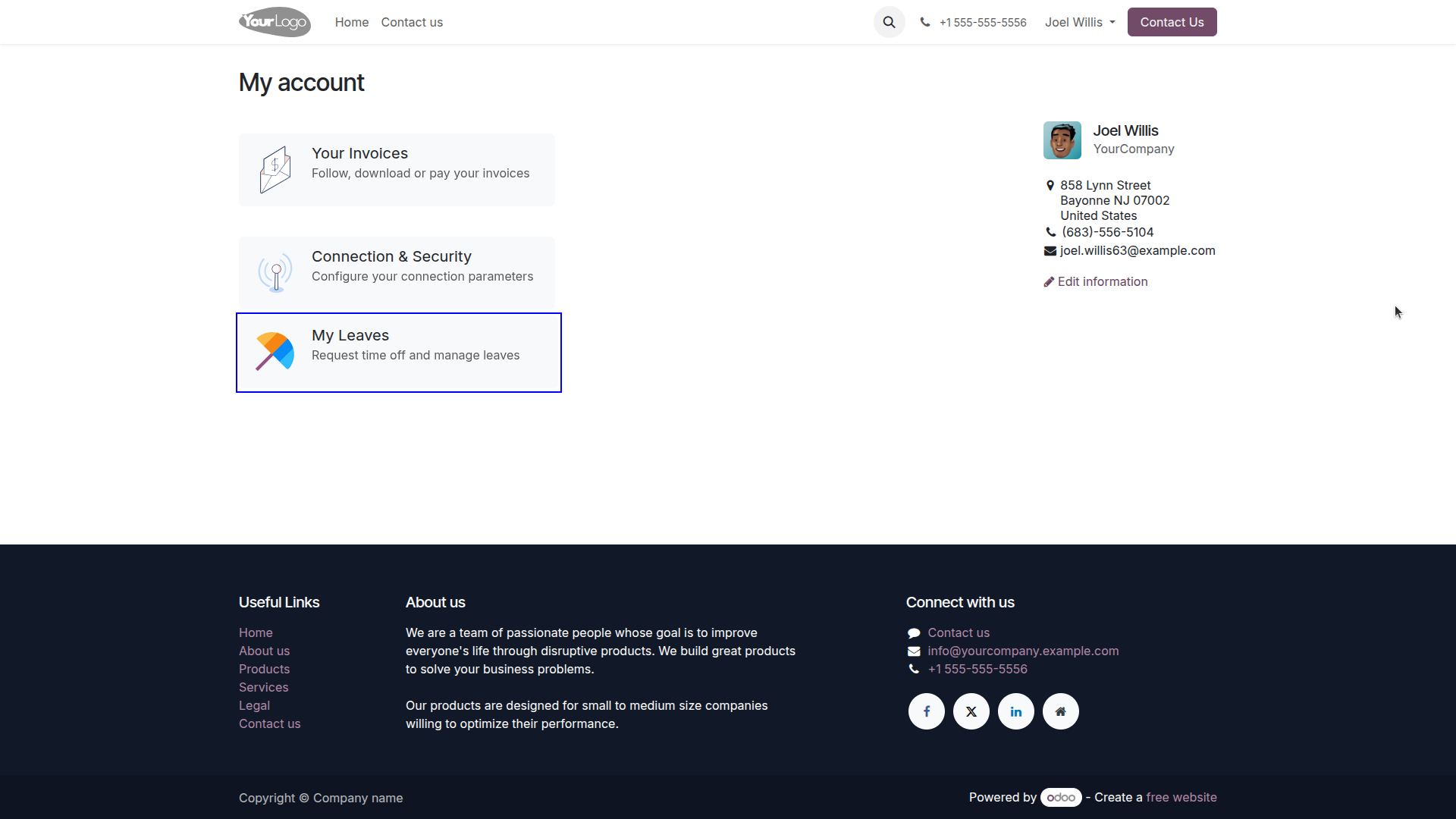Click footer About us link
Image resolution: width=1456 pixels, height=819 pixels.
coord(264,651)
